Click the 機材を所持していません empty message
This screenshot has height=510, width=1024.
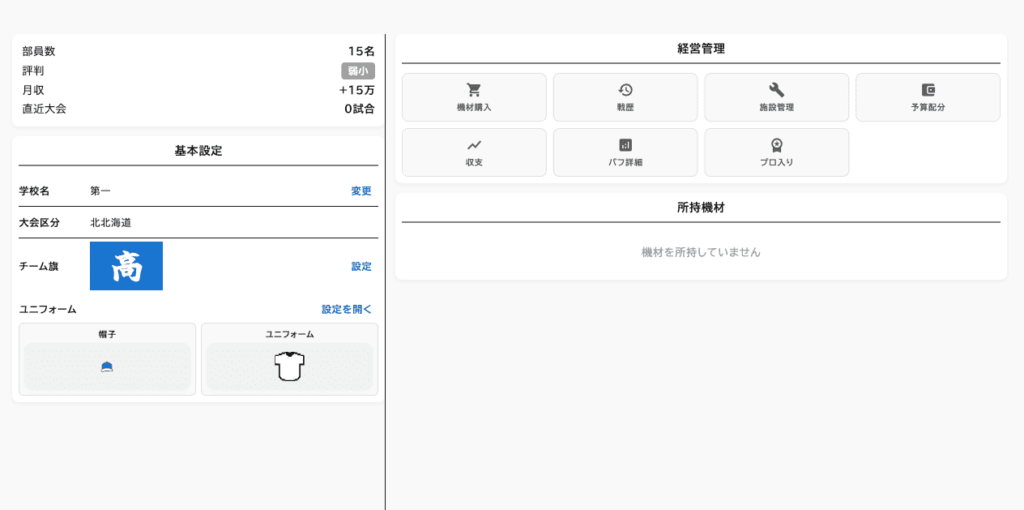tap(700, 253)
